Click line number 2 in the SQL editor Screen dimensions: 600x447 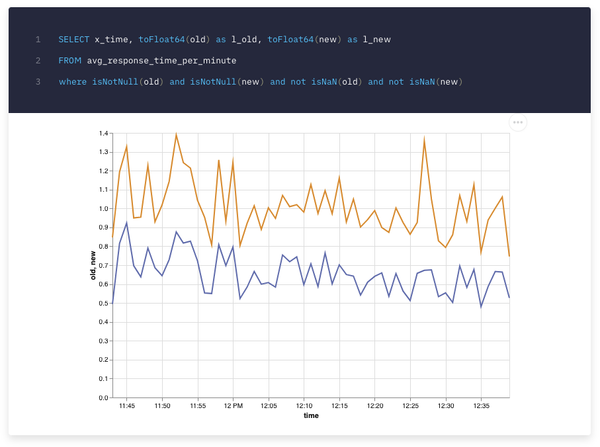click(37, 60)
